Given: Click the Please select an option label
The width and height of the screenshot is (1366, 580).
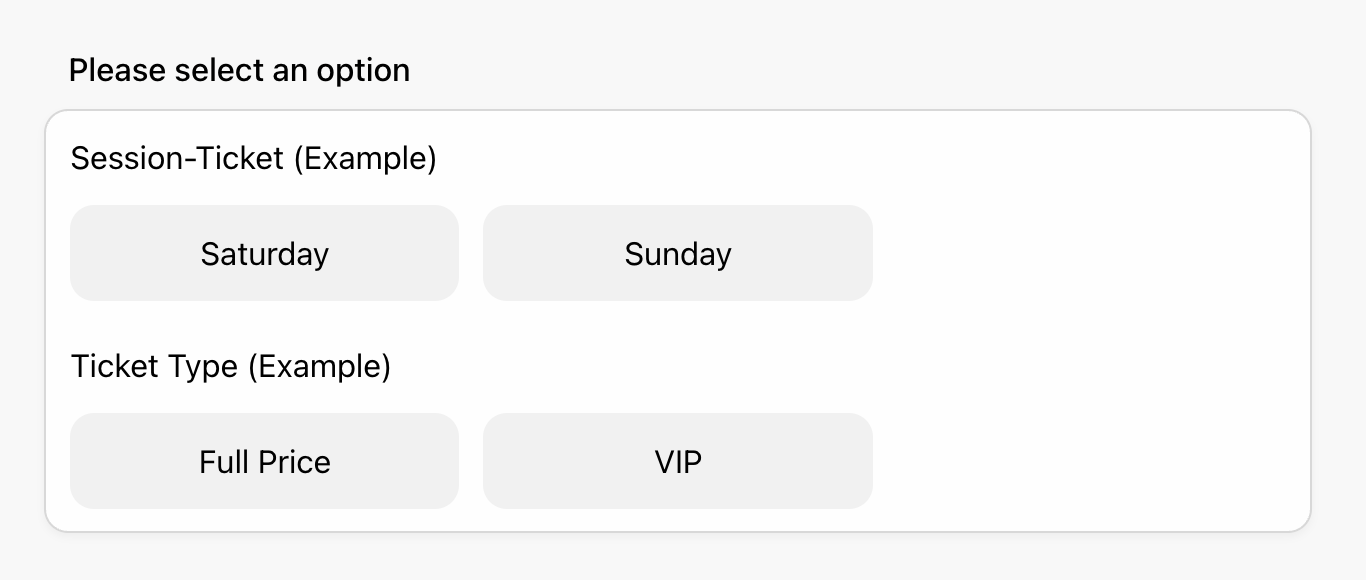Looking at the screenshot, I should tap(239, 70).
